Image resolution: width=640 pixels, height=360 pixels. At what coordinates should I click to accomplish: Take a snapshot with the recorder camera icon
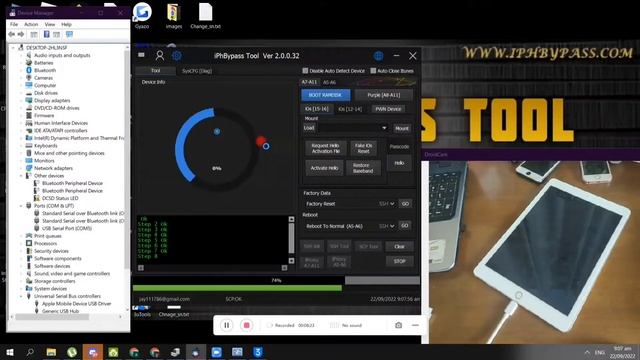click(x=398, y=325)
